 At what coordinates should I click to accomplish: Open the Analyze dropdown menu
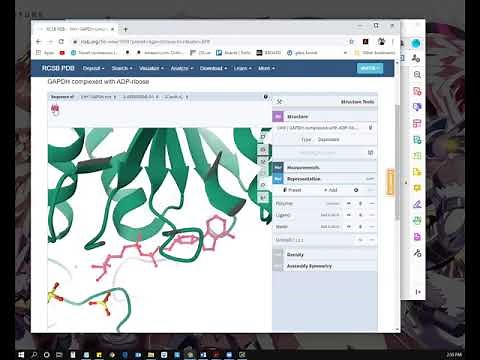click(182, 68)
